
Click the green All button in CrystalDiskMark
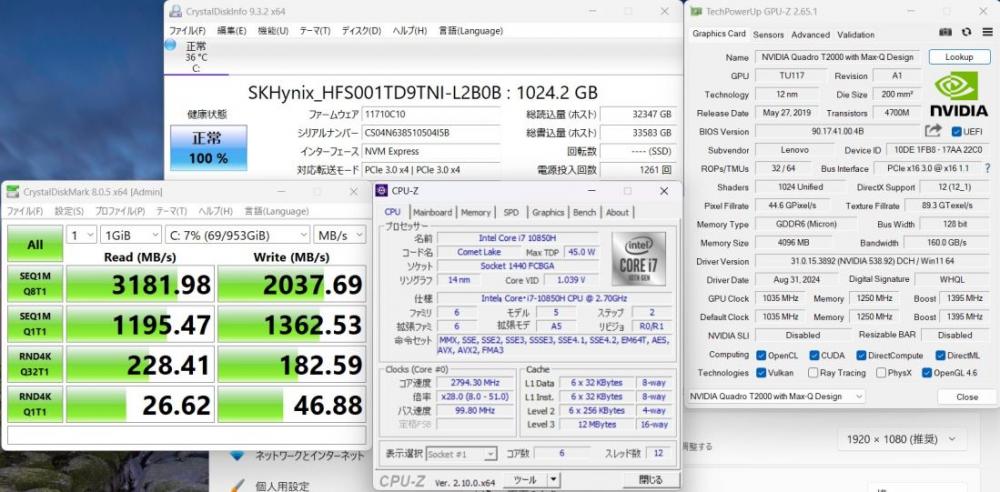click(35, 244)
